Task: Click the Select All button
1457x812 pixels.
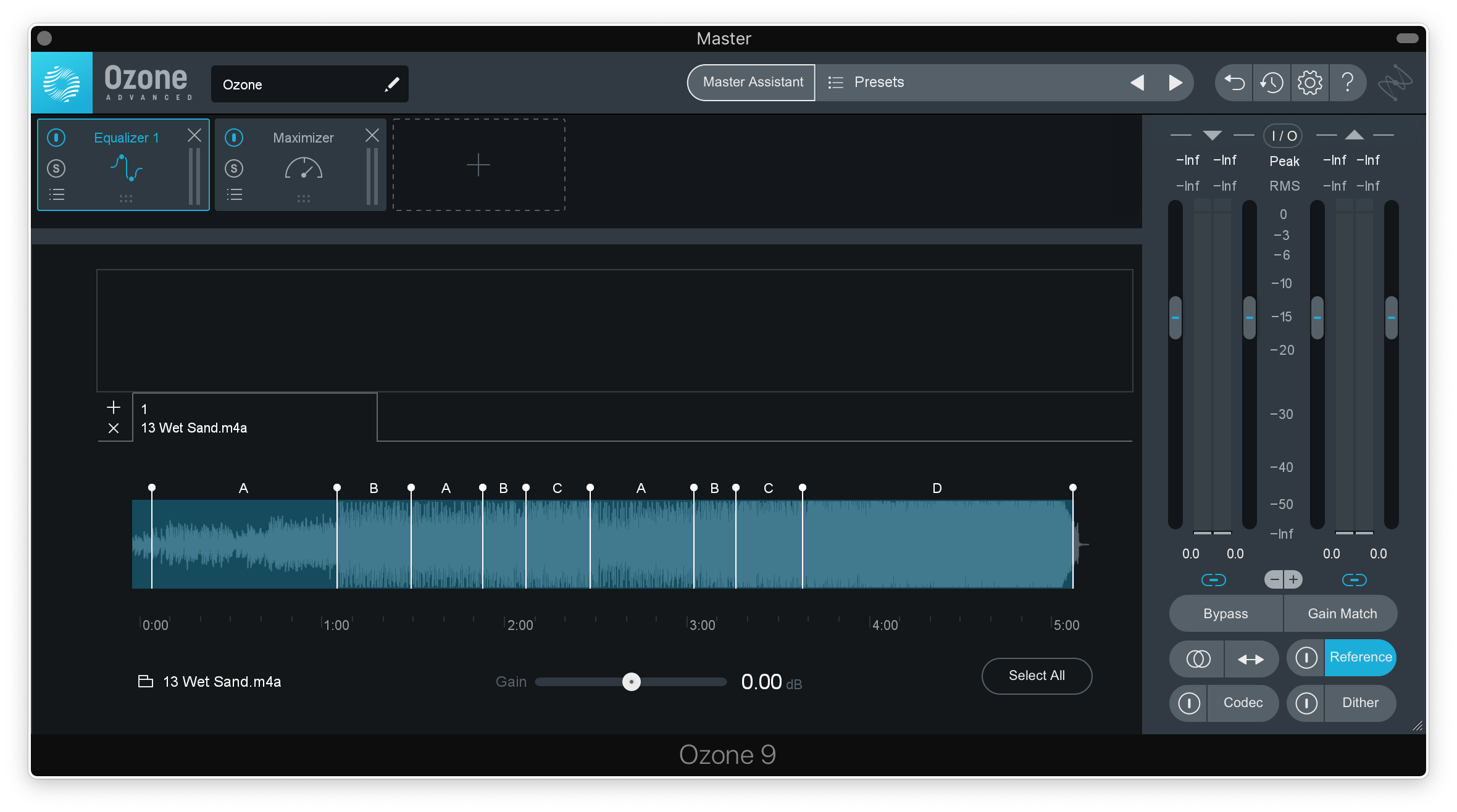Action: [1037, 675]
